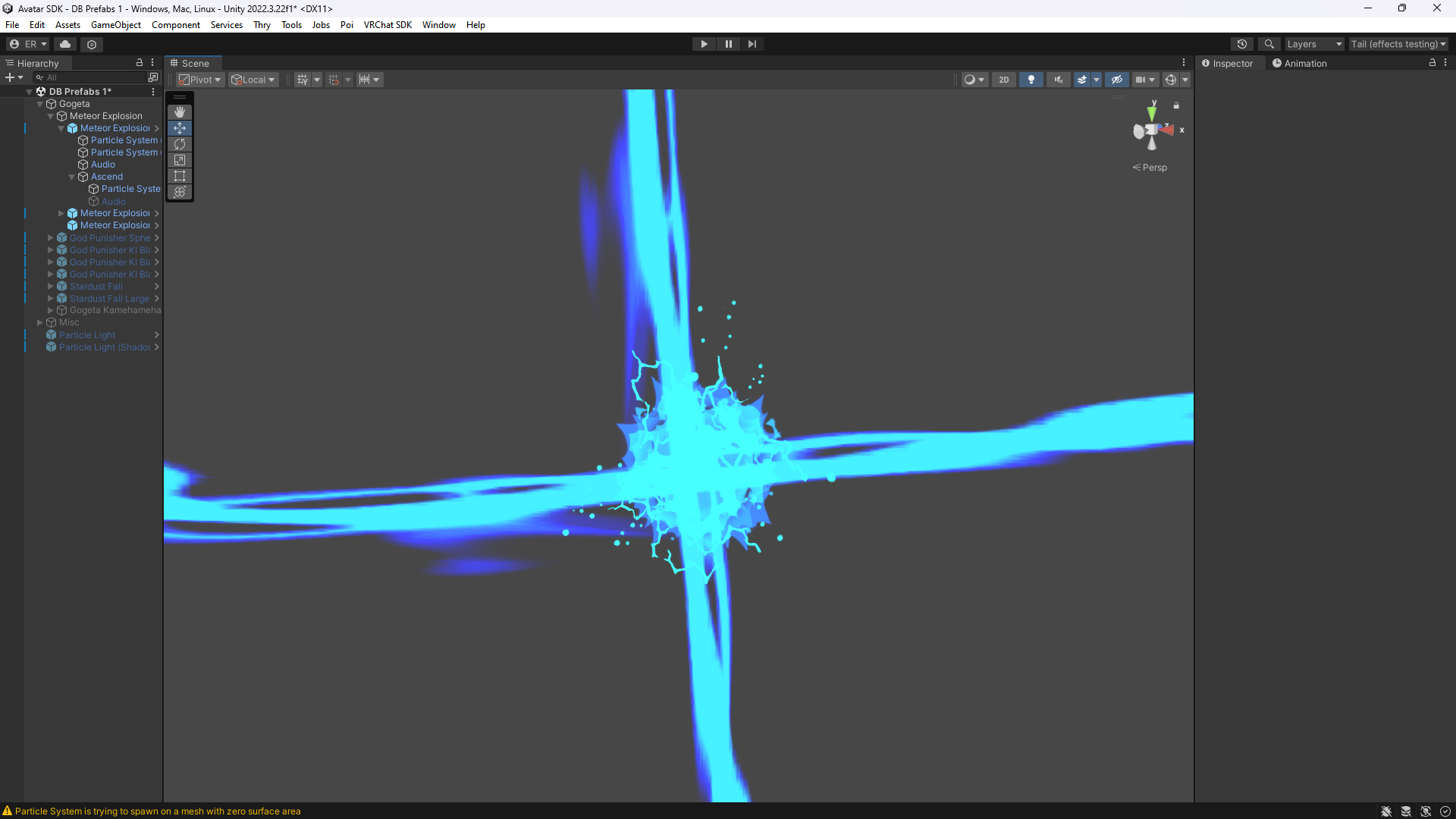Choose the Rect transform tool
1456x819 pixels.
tap(180, 176)
